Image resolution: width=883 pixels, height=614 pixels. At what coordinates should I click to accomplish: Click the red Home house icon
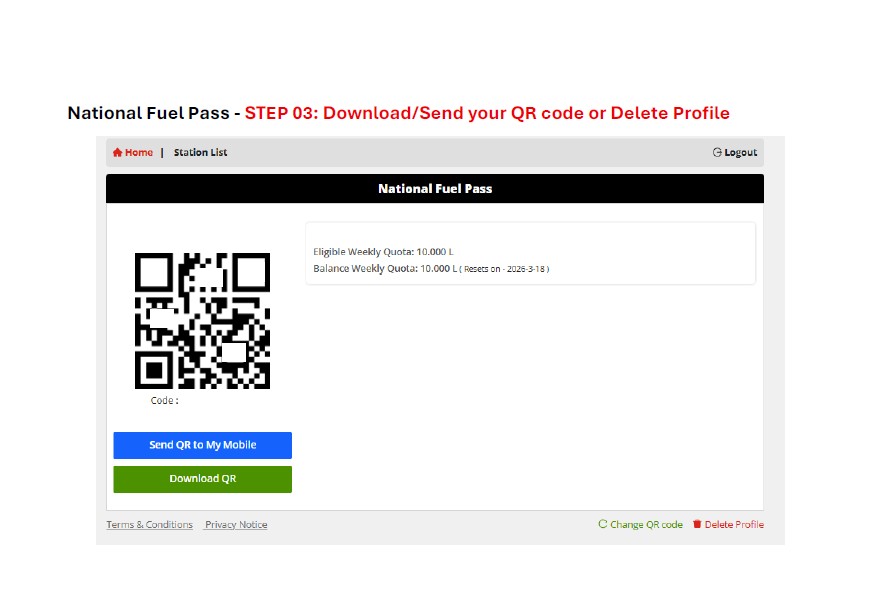(x=117, y=152)
